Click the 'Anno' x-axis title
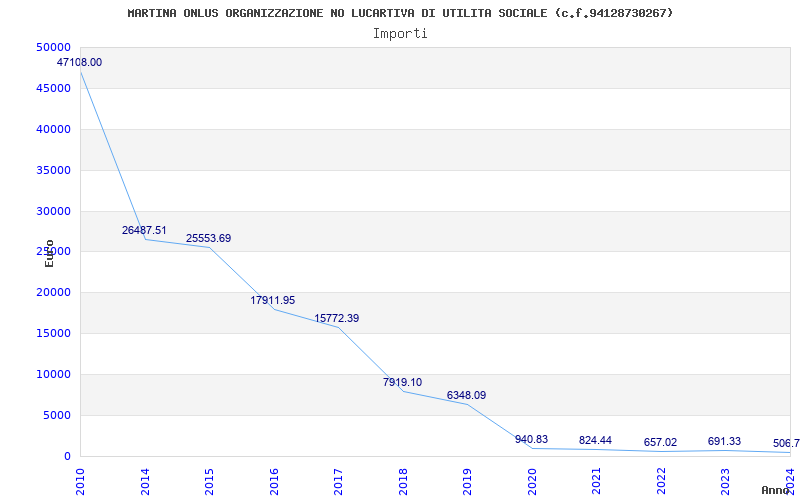 tap(776, 490)
